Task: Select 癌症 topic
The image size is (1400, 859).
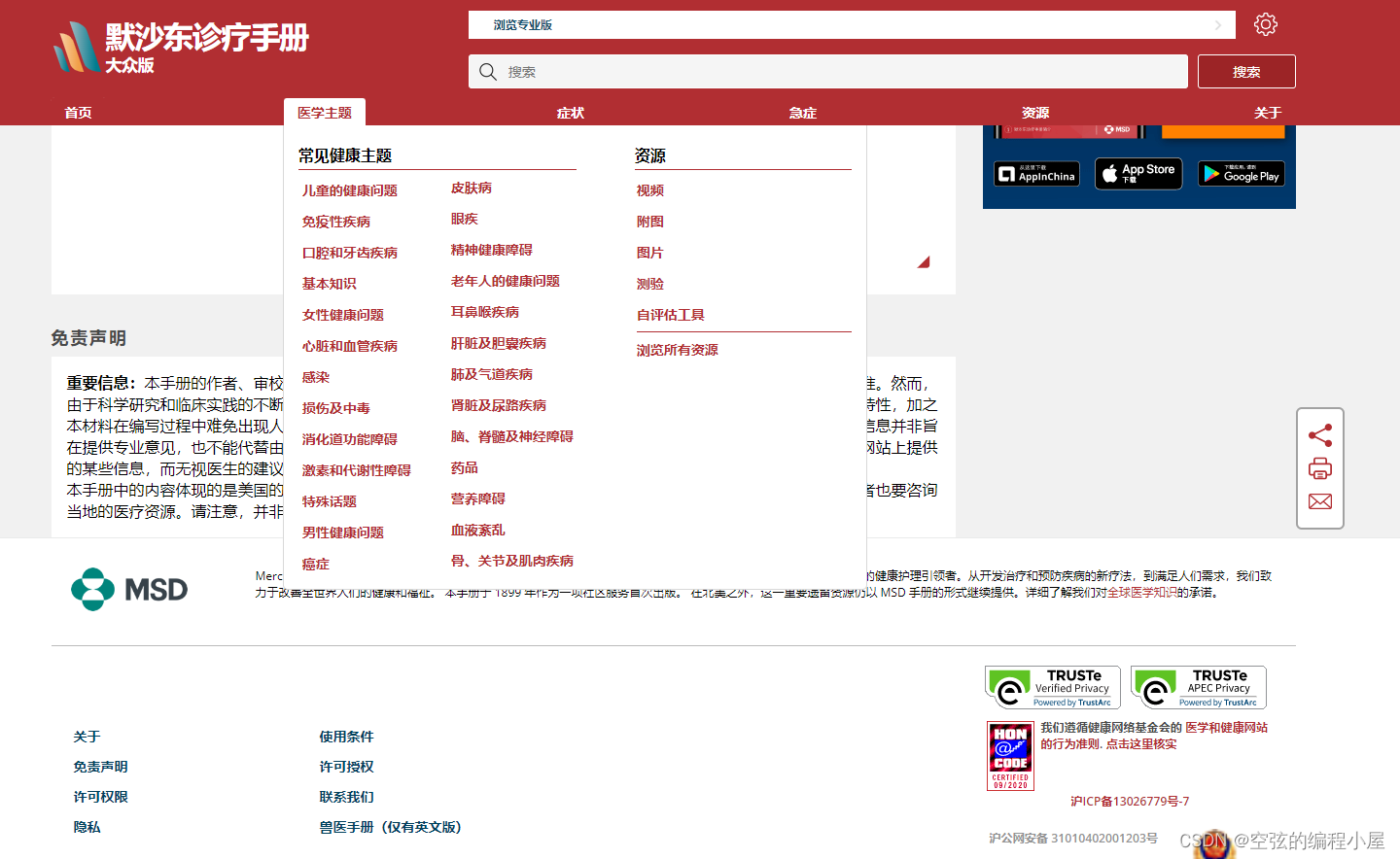Action: point(316,564)
